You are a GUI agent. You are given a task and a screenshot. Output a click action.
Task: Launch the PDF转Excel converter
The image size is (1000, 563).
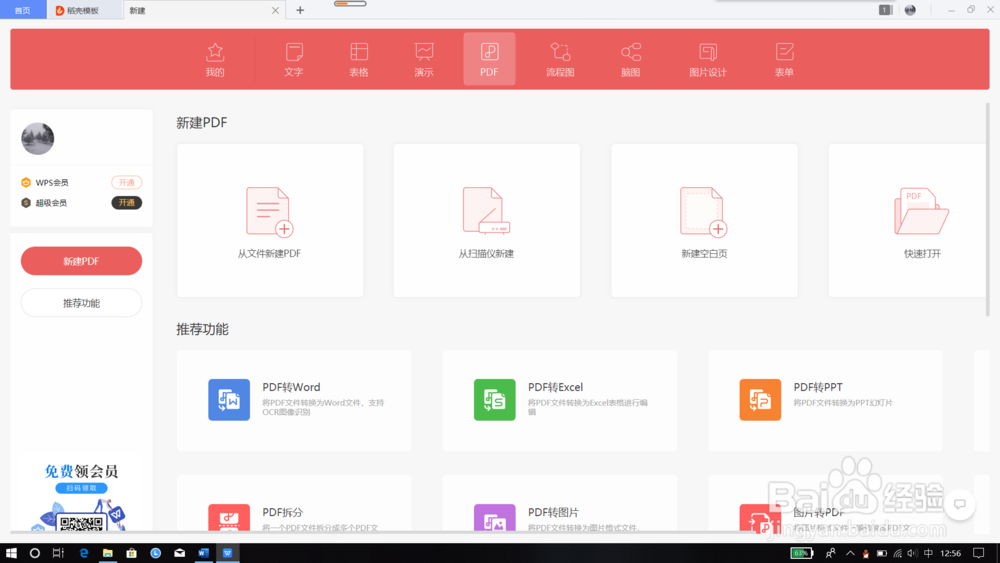[560, 400]
